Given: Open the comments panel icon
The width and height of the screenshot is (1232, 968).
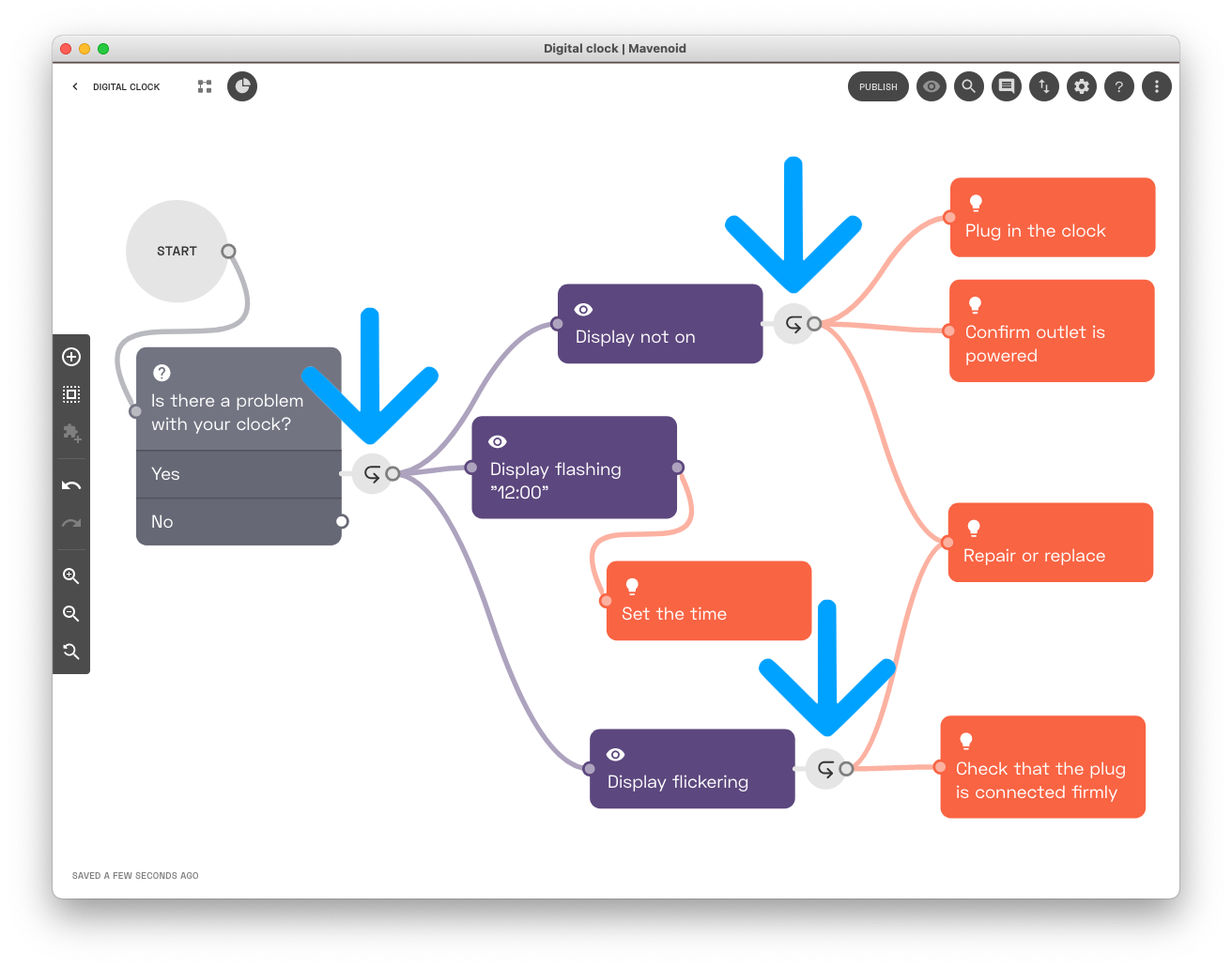Looking at the screenshot, I should (1006, 86).
